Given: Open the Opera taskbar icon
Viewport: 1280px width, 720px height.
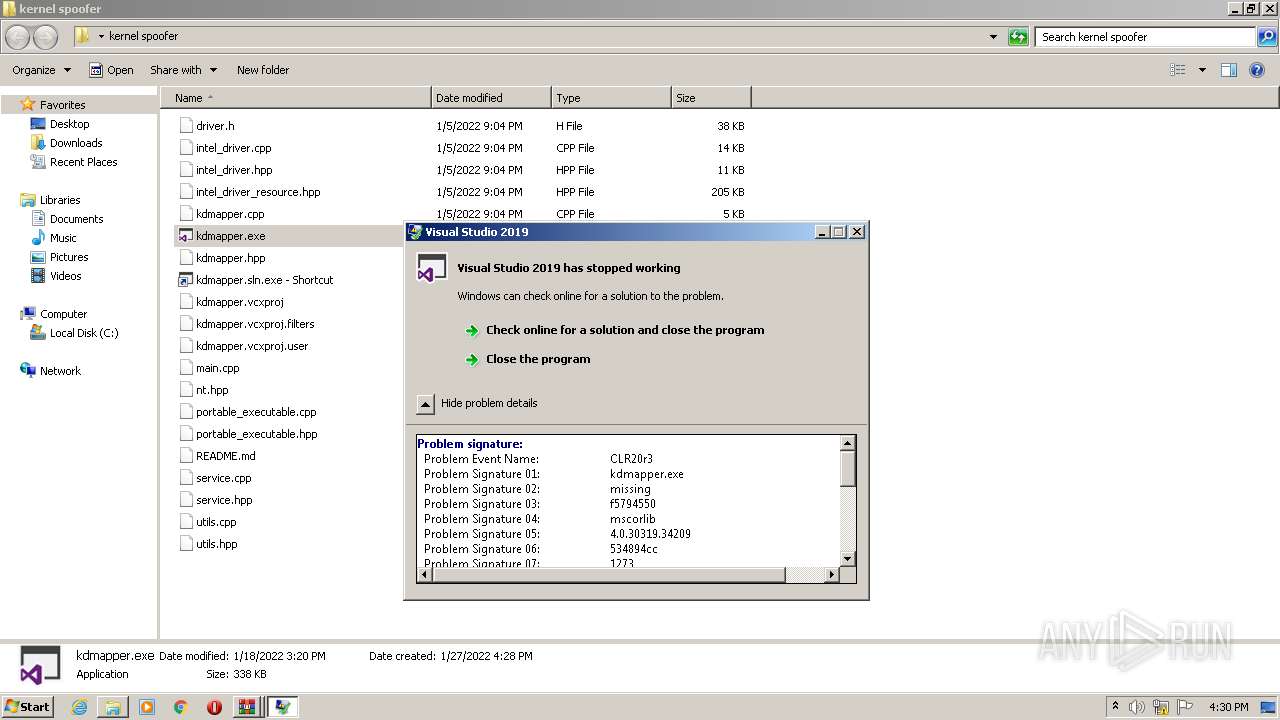Looking at the screenshot, I should coord(214,707).
